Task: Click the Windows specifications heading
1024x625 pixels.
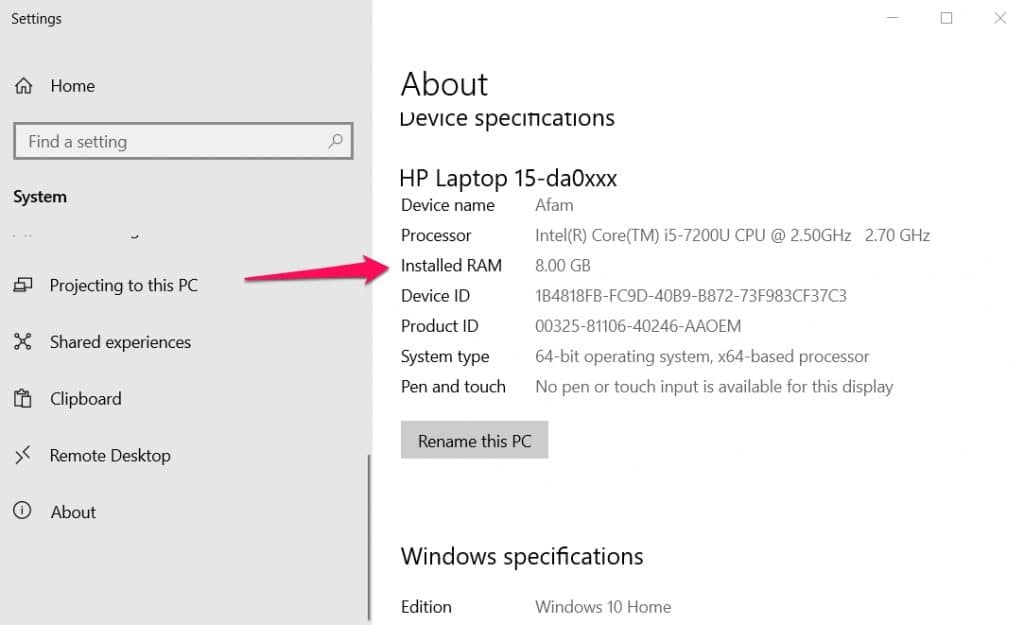Action: pyautogui.click(x=522, y=556)
